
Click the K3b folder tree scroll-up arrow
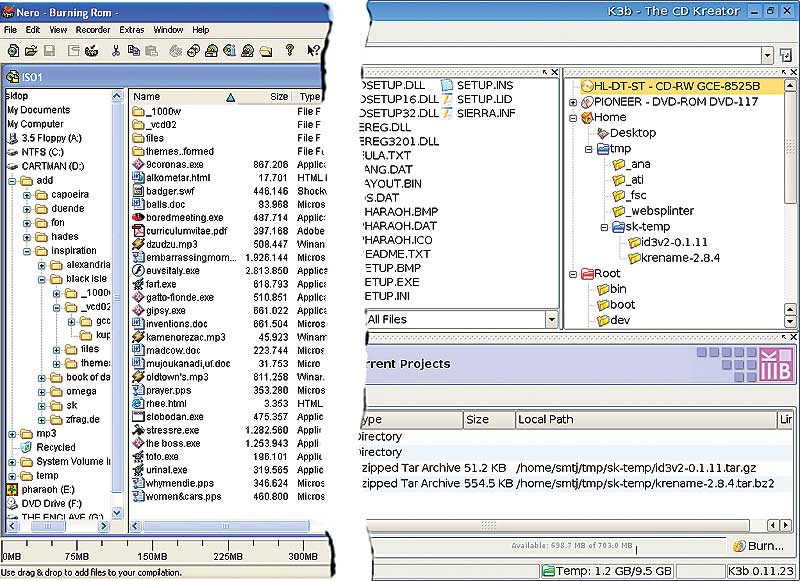(x=790, y=86)
